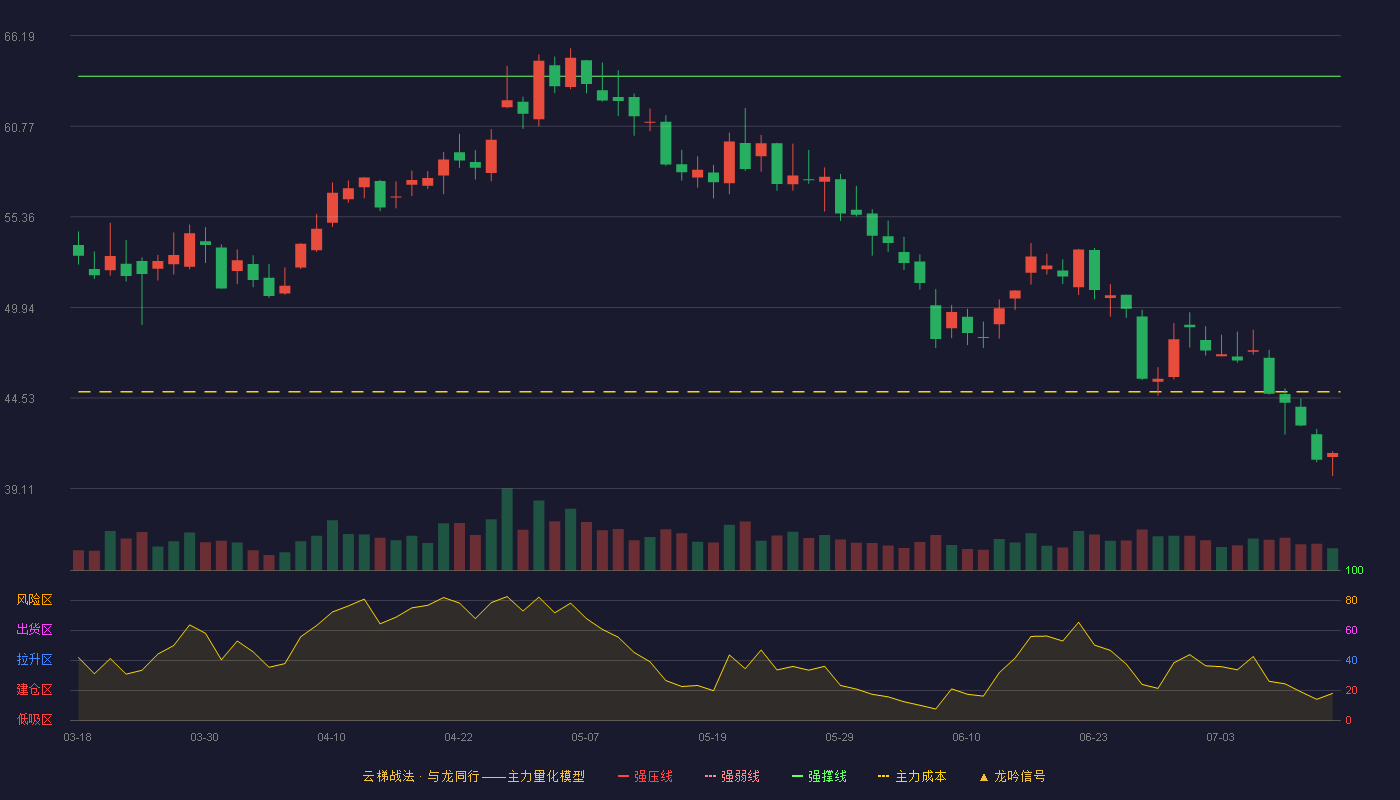Viewport: 1400px width, 800px height.
Task: Click the 05-19 date label
Action: pyautogui.click(x=712, y=737)
